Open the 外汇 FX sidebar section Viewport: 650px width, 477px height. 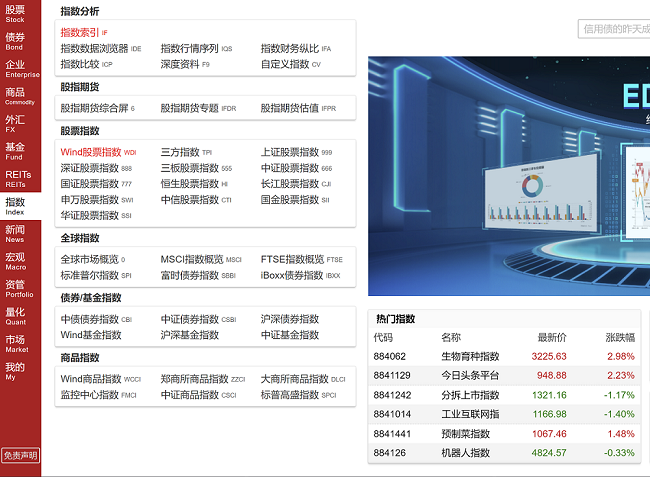point(20,123)
